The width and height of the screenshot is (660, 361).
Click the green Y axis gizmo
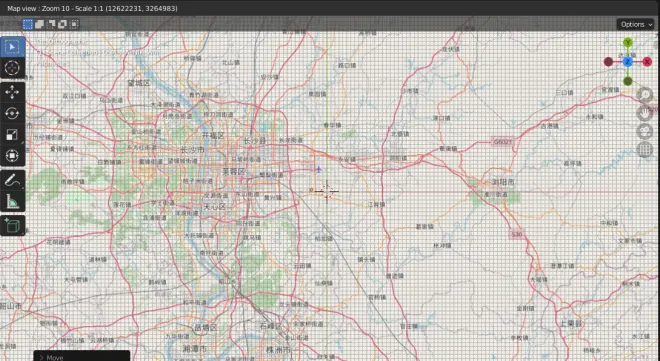628,42
